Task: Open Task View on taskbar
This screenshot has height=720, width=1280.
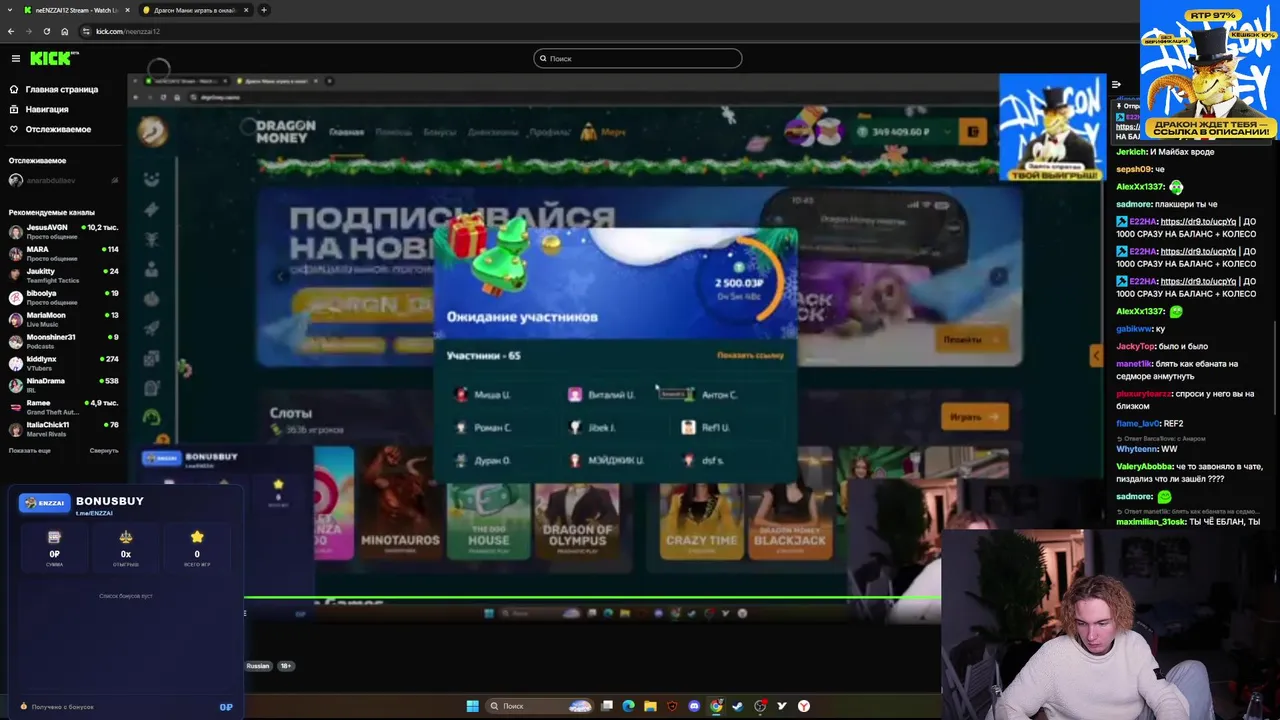Action: coord(607,706)
